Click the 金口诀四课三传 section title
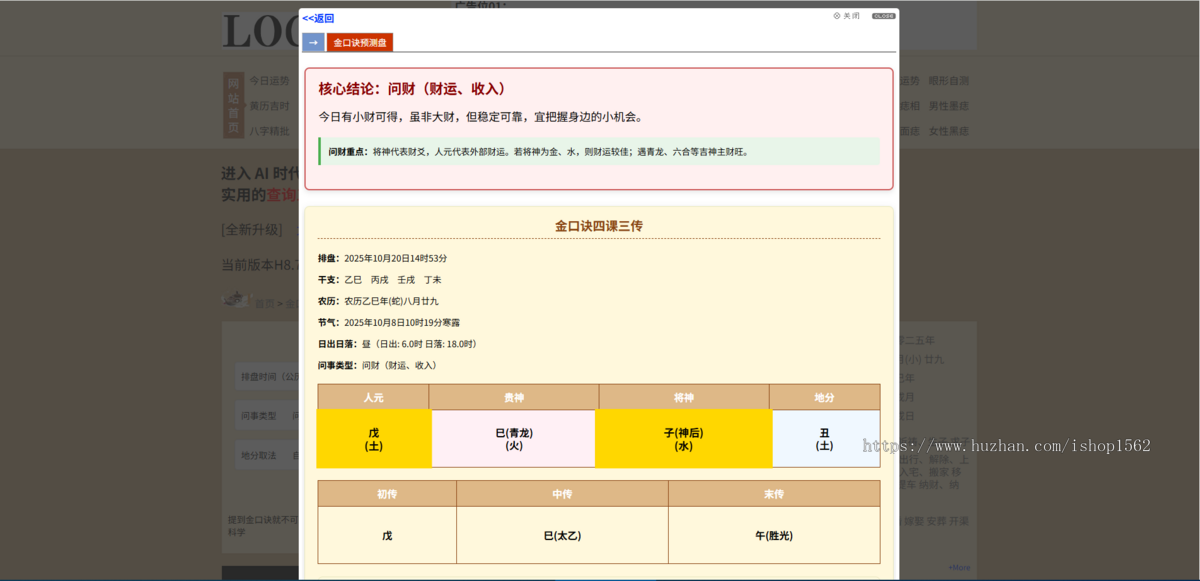 599,226
